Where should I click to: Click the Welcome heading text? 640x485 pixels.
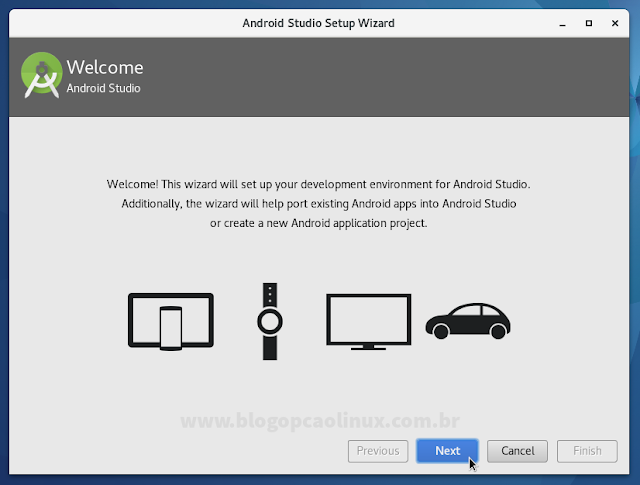point(105,67)
